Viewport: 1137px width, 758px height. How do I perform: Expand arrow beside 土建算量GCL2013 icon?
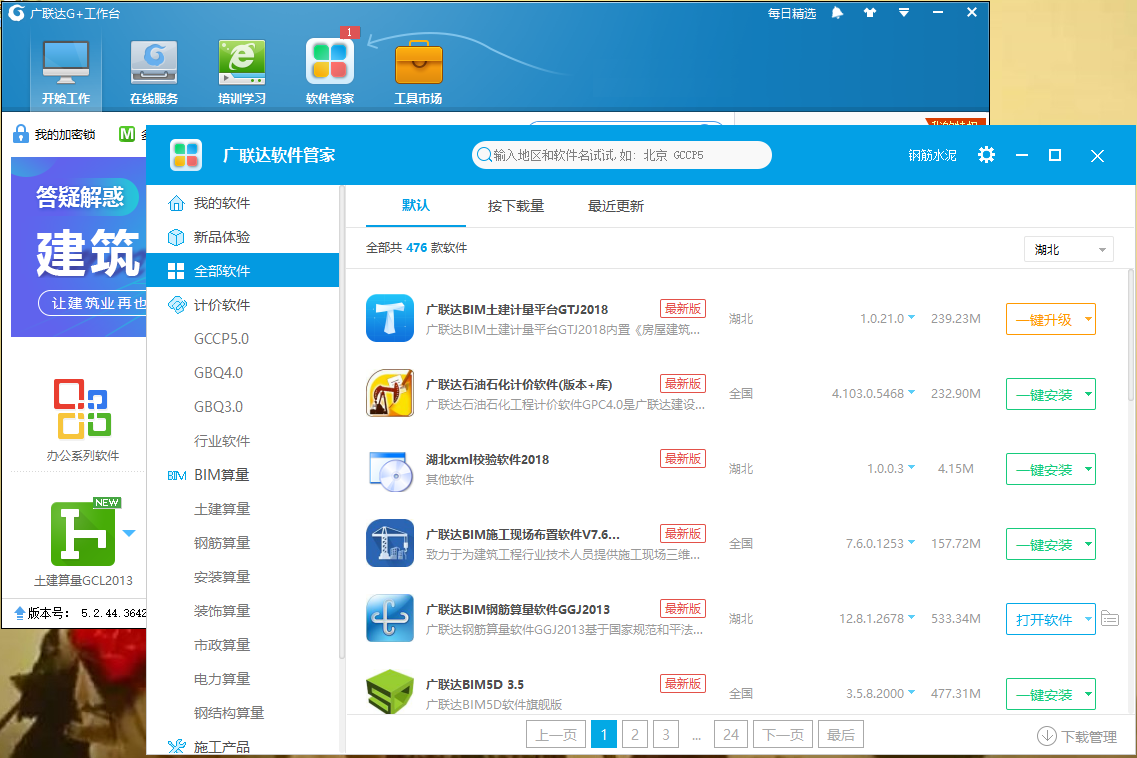click(129, 533)
